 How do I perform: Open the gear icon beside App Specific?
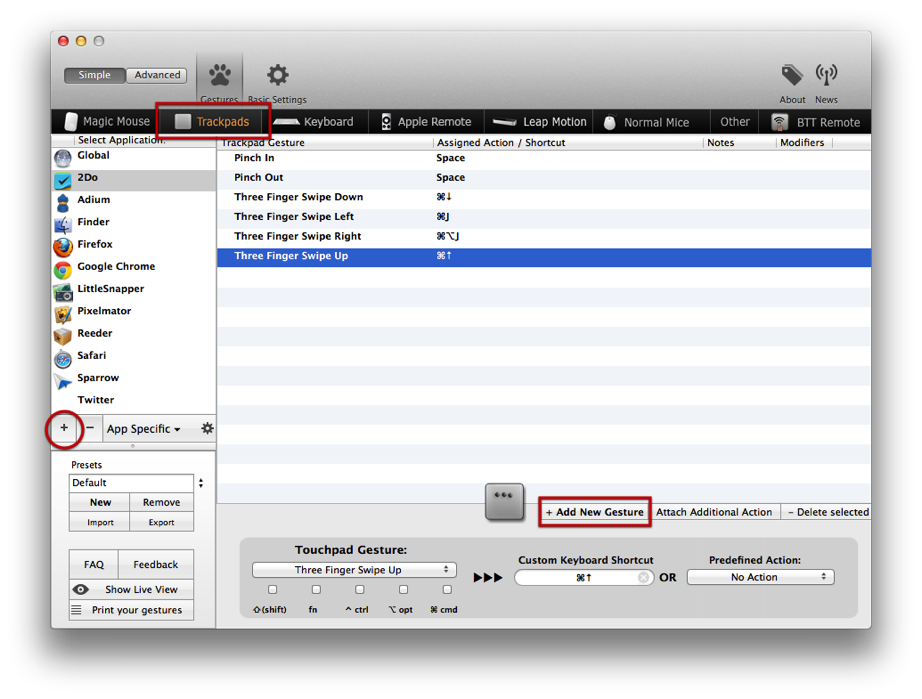point(207,428)
